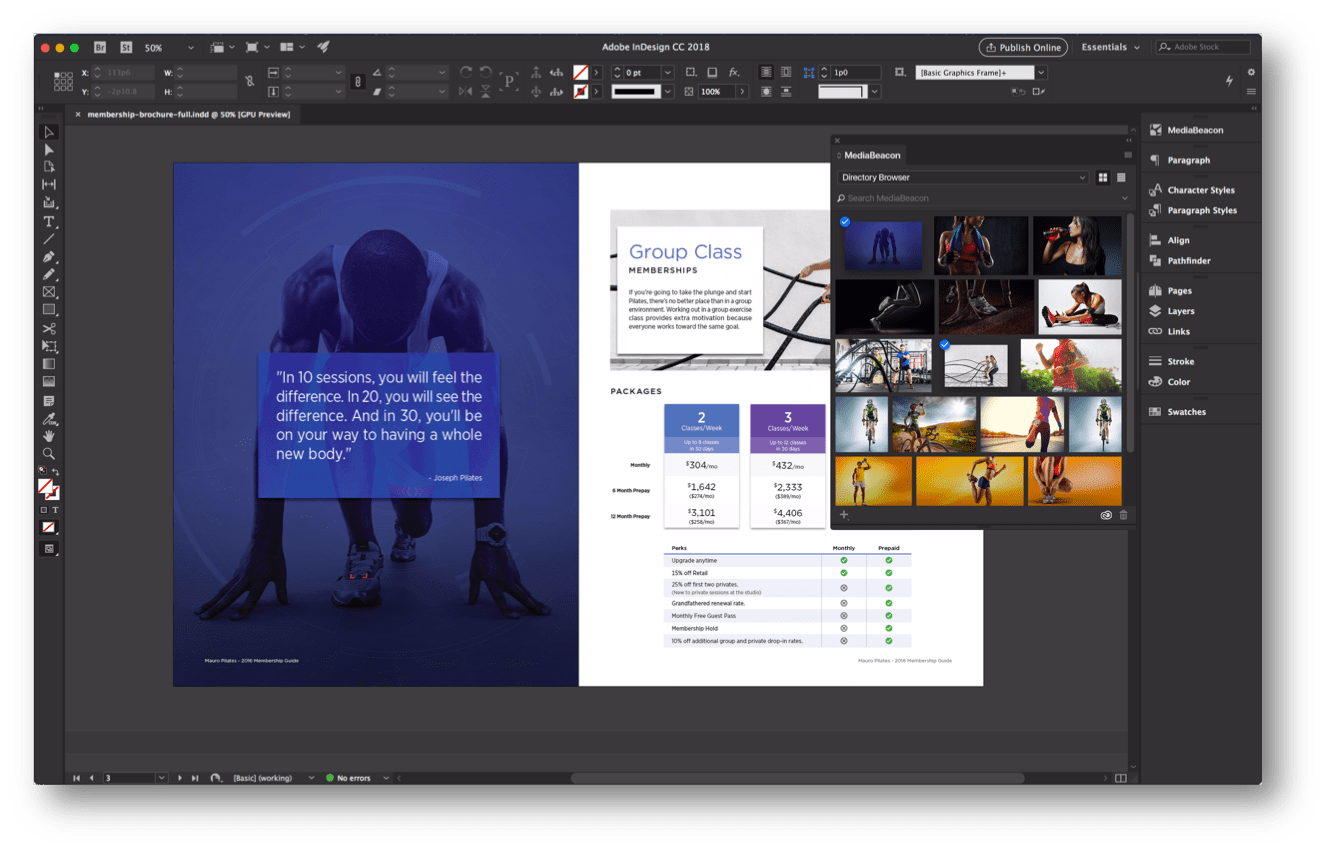This screenshot has width=1325, height=847.
Task: Open the stroke weight 0 pt dropdown
Action: click(x=667, y=73)
